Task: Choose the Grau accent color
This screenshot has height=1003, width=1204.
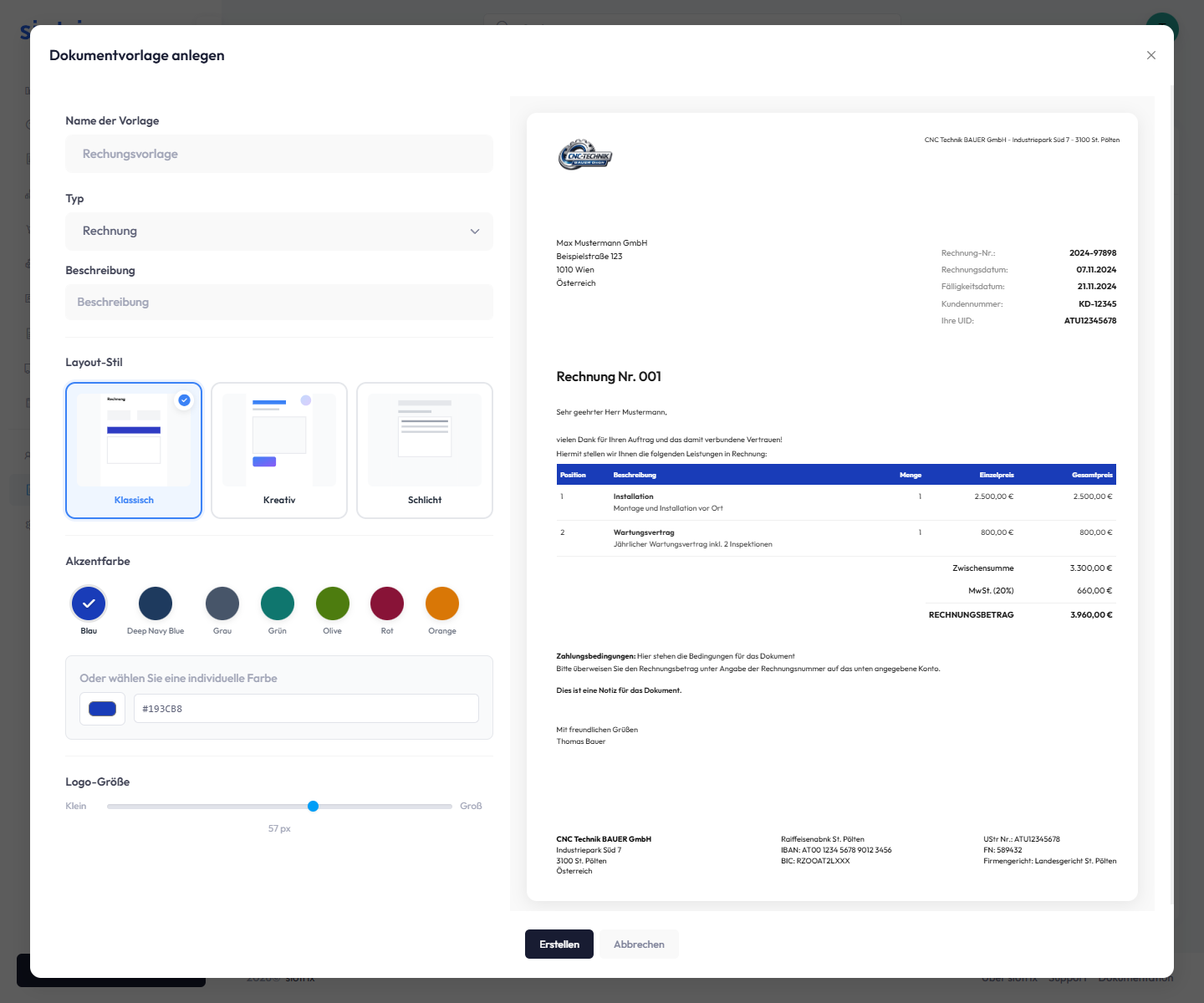Action: pyautogui.click(x=222, y=603)
